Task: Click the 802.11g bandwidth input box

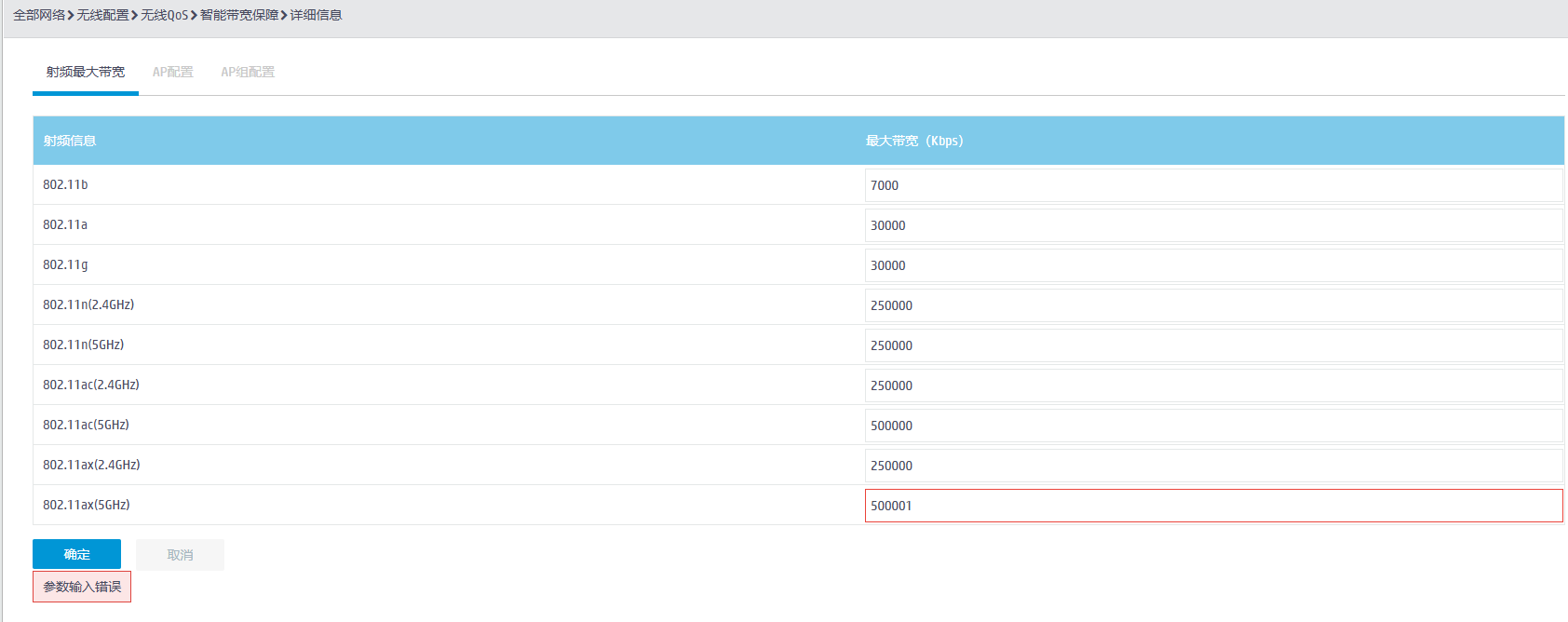Action: [1212, 265]
